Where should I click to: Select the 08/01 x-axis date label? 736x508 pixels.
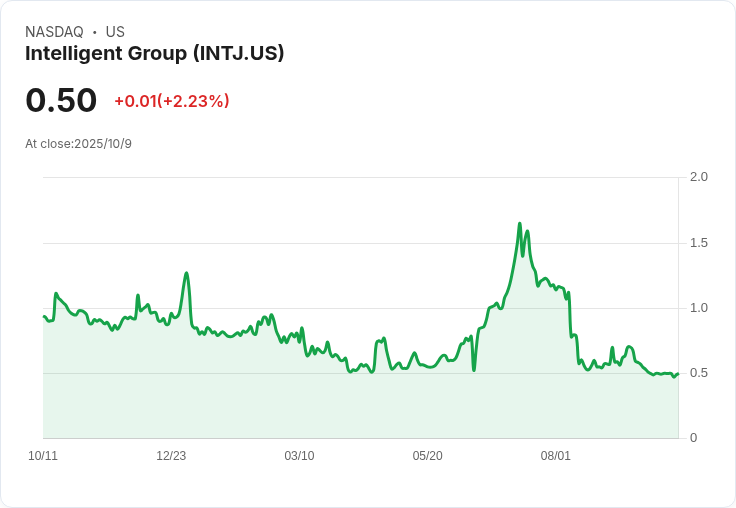click(556, 456)
